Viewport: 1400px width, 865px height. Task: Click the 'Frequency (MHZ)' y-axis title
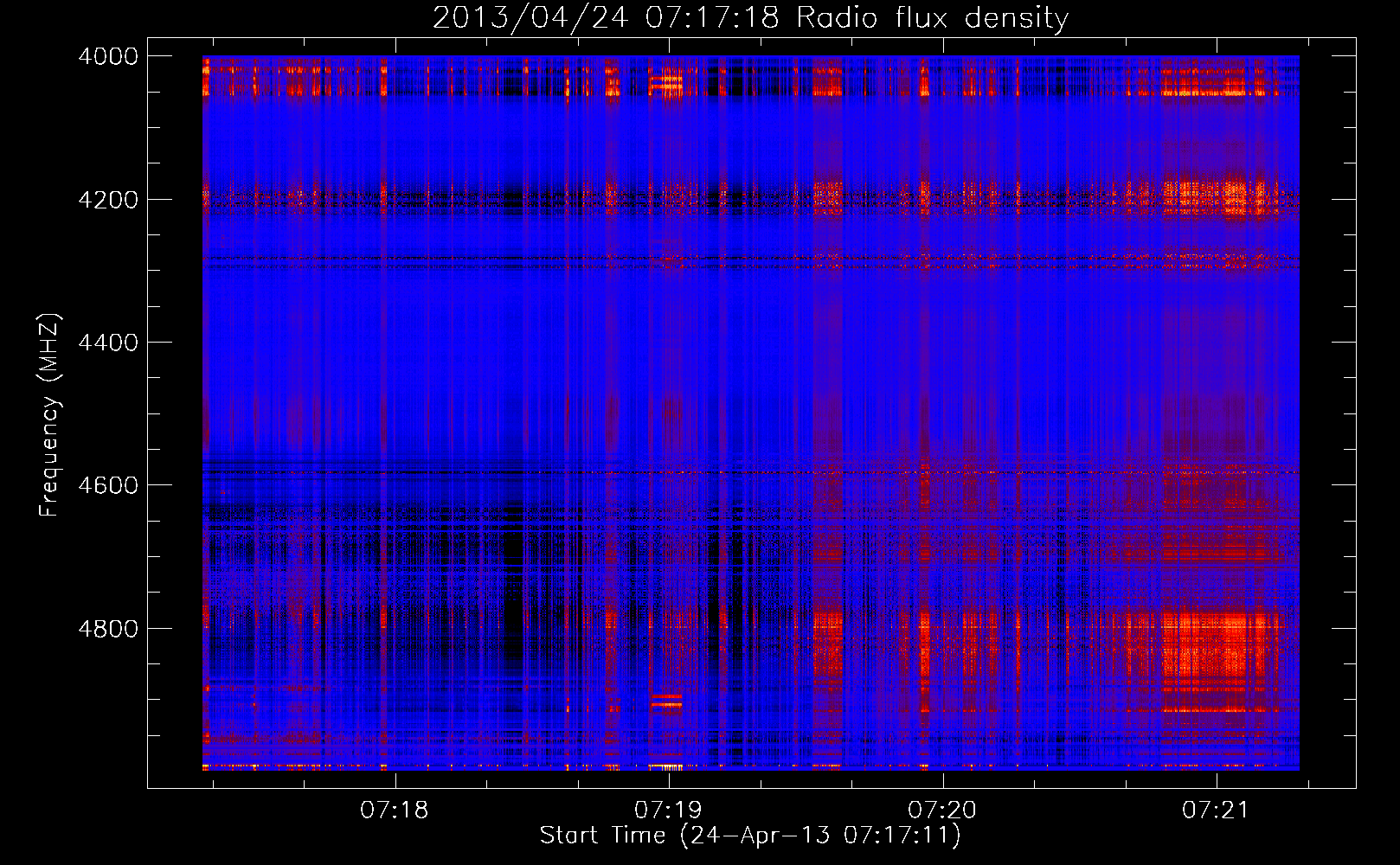coord(50,415)
